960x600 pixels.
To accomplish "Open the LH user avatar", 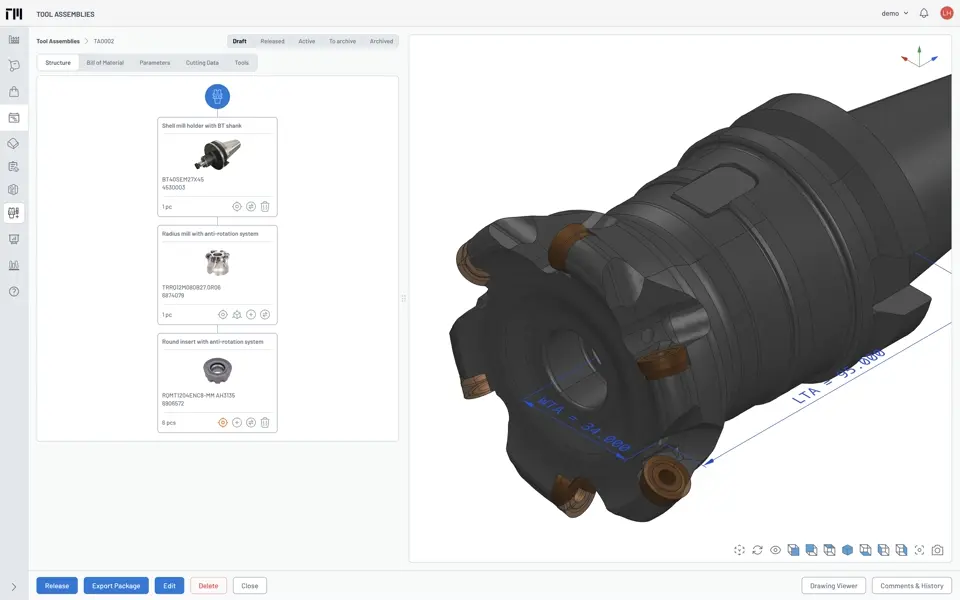I will point(947,13).
